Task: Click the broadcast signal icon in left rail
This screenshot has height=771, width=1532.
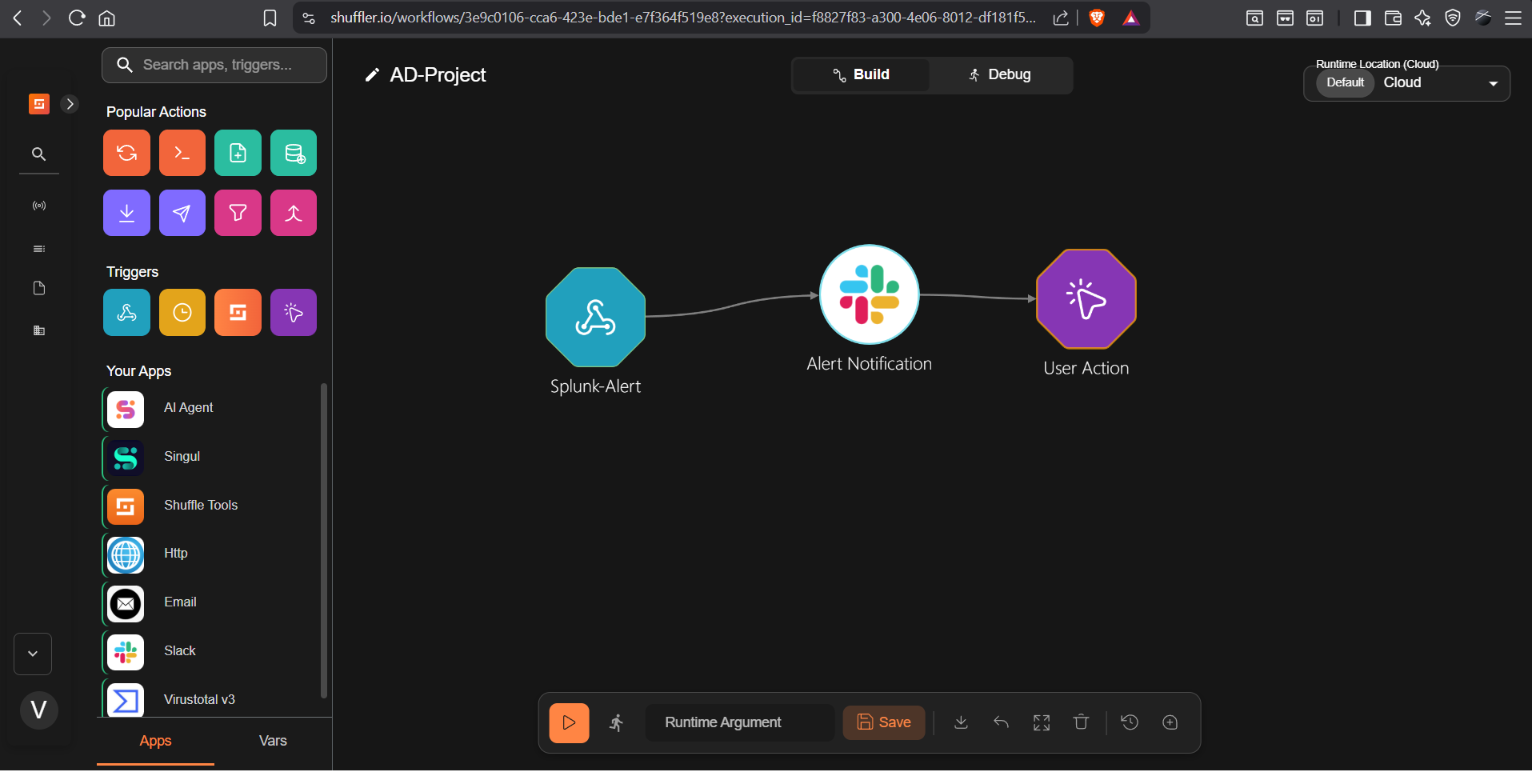Action: coord(39,206)
